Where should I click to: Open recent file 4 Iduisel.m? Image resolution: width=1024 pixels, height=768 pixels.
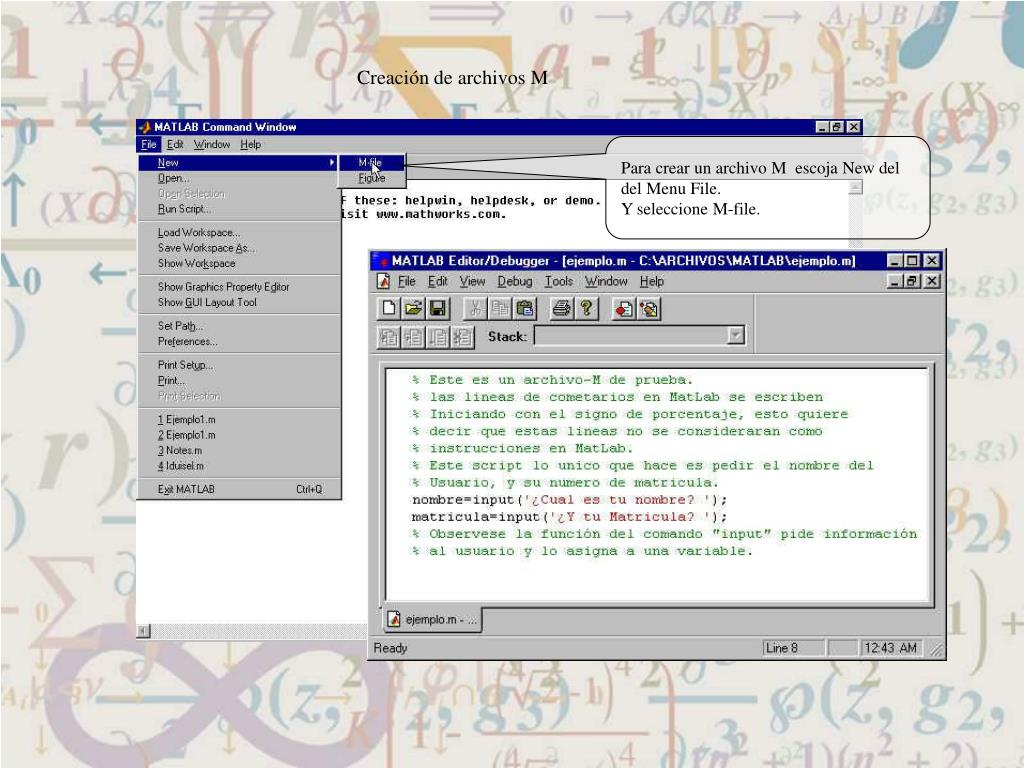239,466
